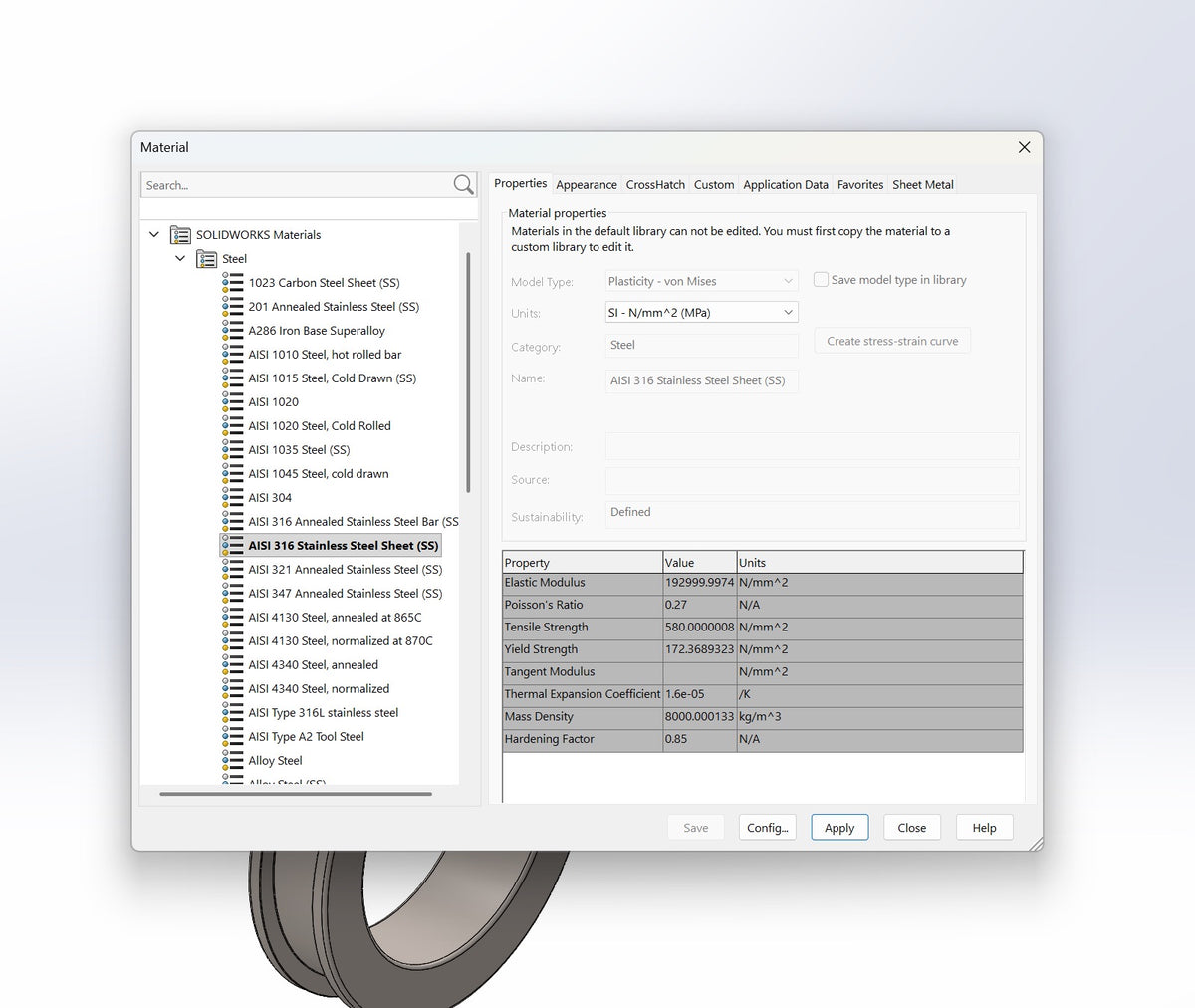Viewport: 1195px width, 1008px height.
Task: Click the empty Tangent Modulus value cell
Action: coord(699,672)
